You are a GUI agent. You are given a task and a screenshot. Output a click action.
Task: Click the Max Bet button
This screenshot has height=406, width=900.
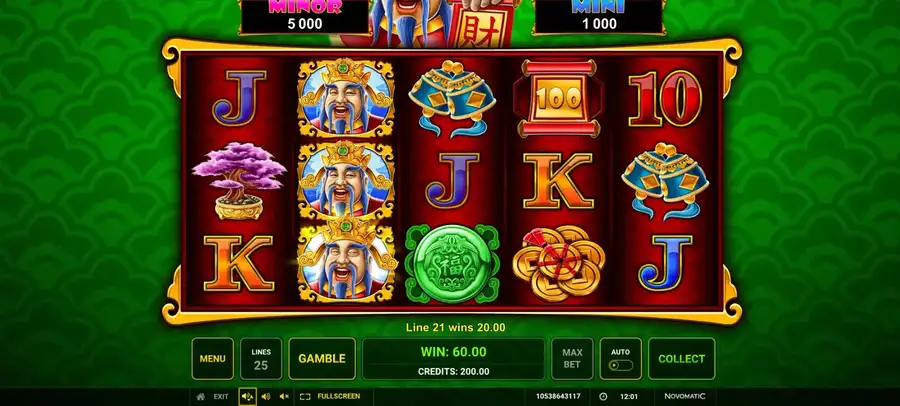coord(572,358)
